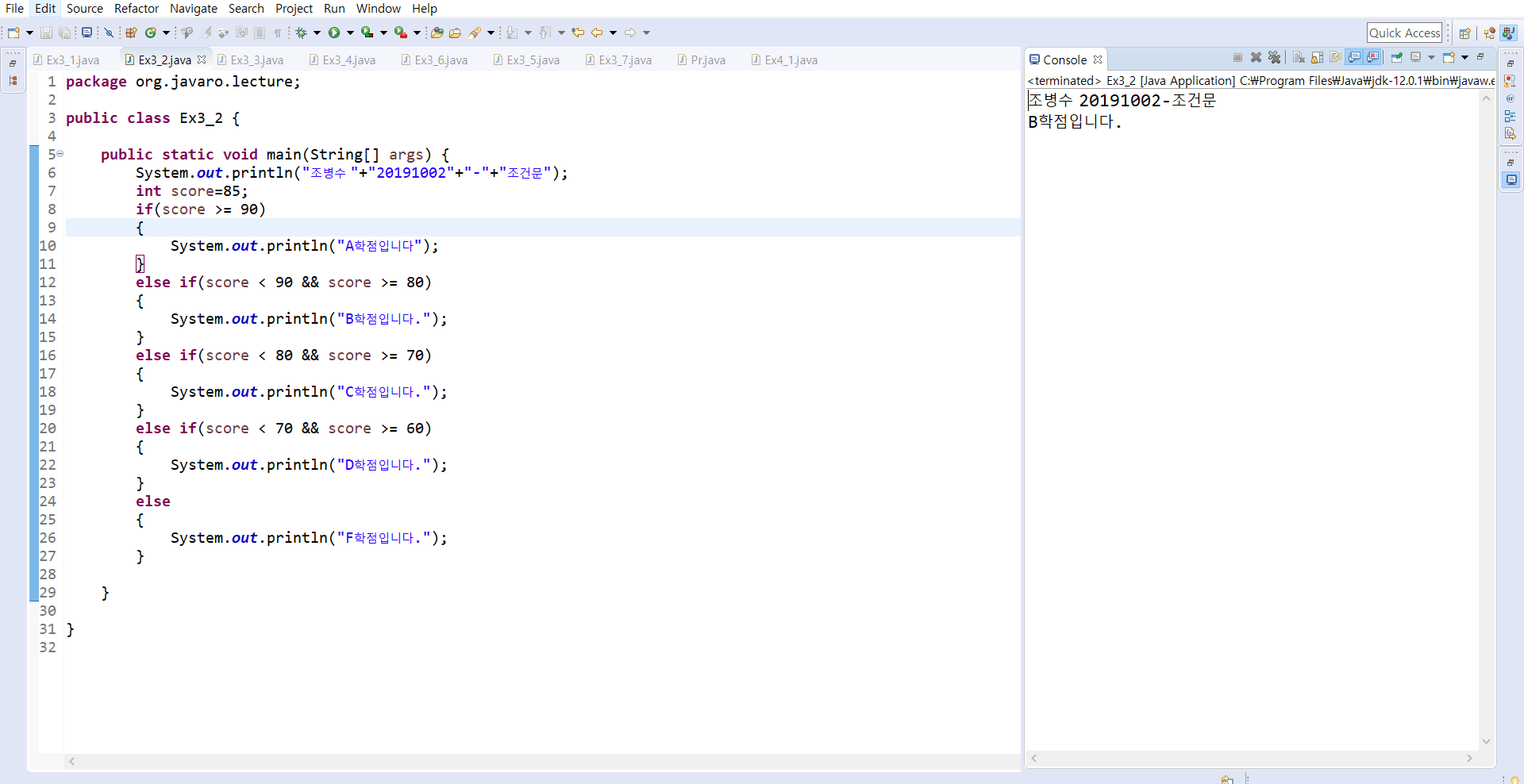Open the console monitor icon in the main toolbar
Viewport: 1524px width, 784px height.
point(87,33)
